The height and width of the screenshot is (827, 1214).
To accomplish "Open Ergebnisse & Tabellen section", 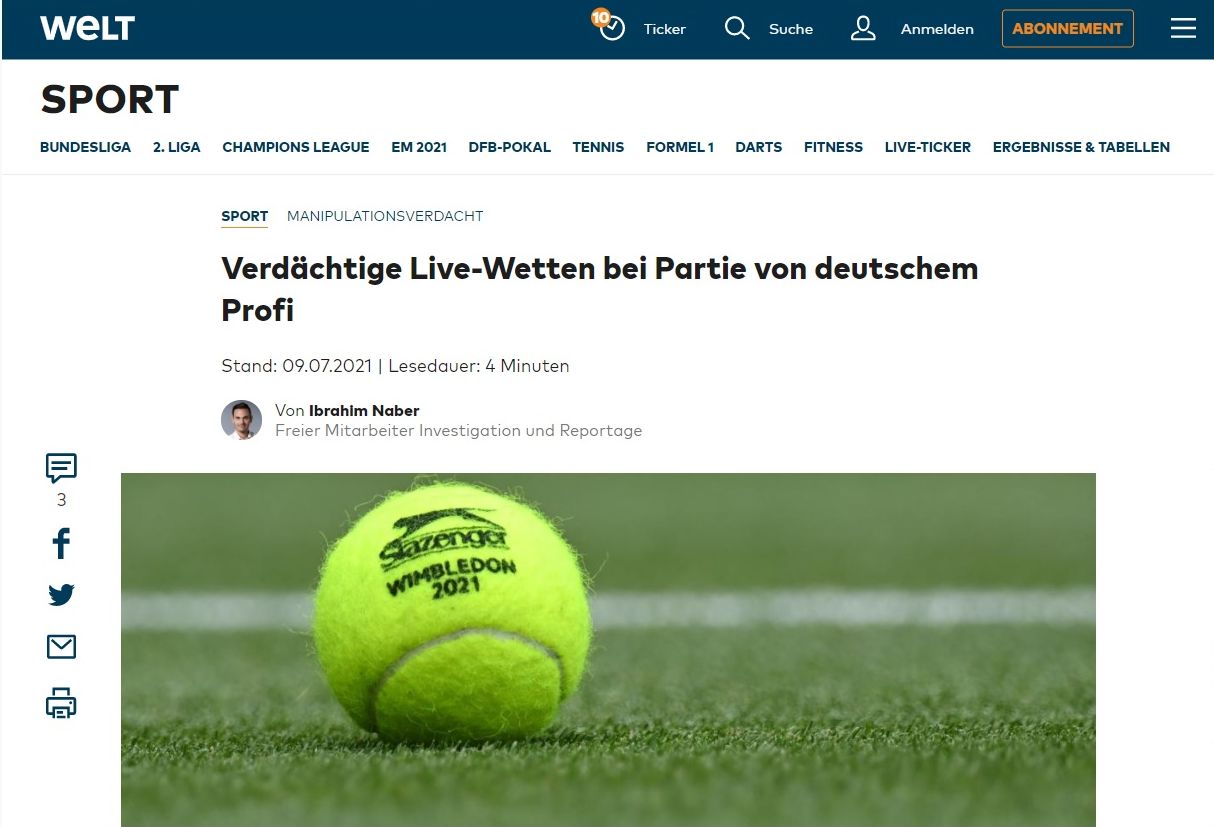I will tap(1081, 147).
